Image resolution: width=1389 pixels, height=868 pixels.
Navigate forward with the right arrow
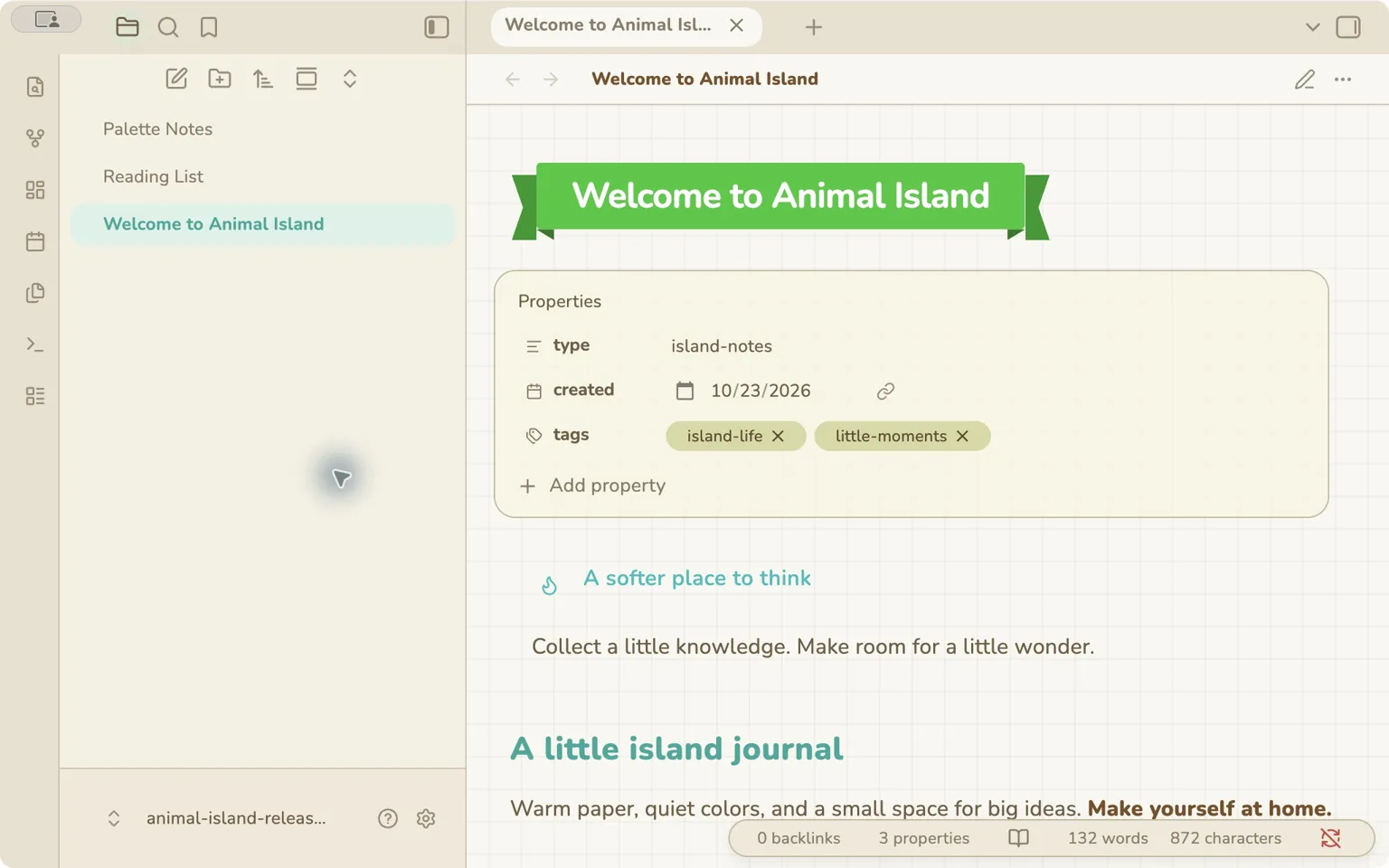(x=551, y=80)
